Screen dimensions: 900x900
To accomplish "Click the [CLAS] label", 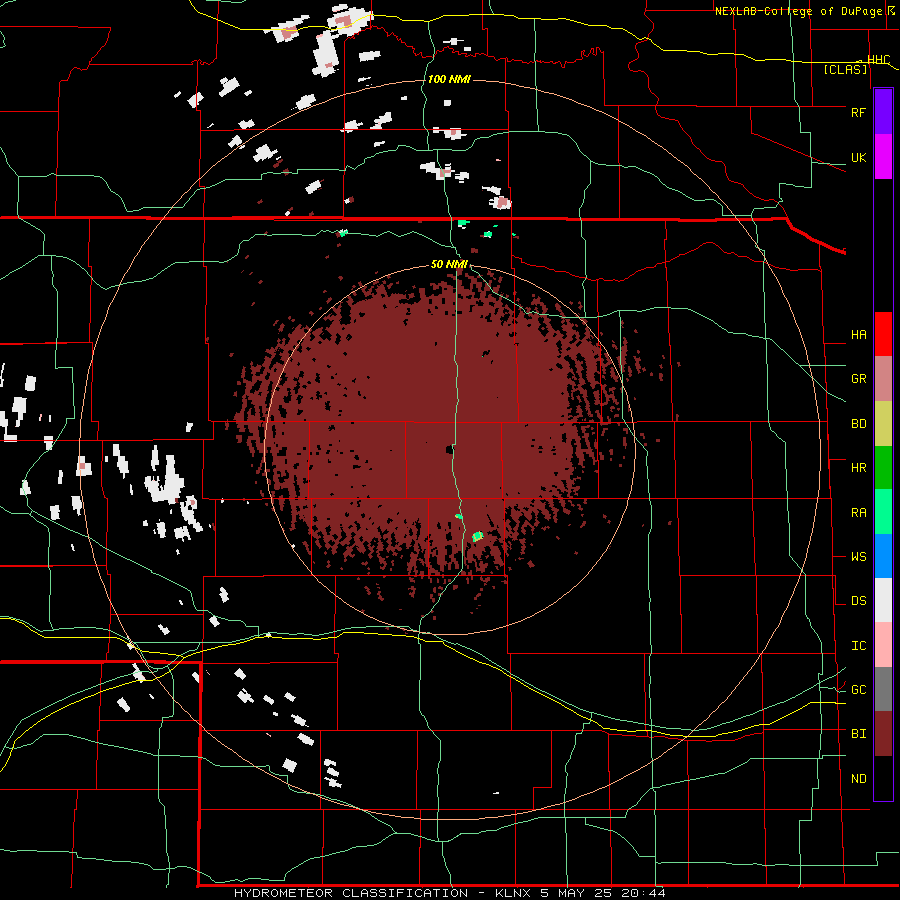I will coord(845,69).
